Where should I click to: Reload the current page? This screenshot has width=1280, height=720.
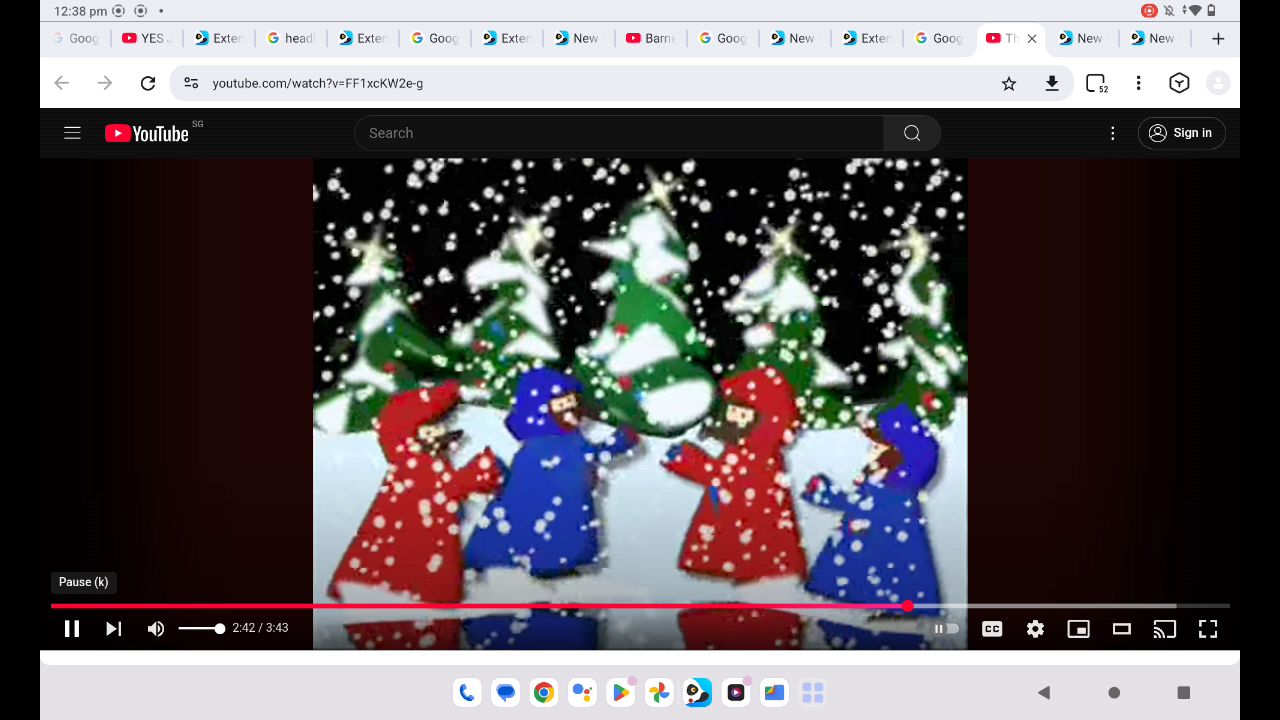[x=148, y=83]
